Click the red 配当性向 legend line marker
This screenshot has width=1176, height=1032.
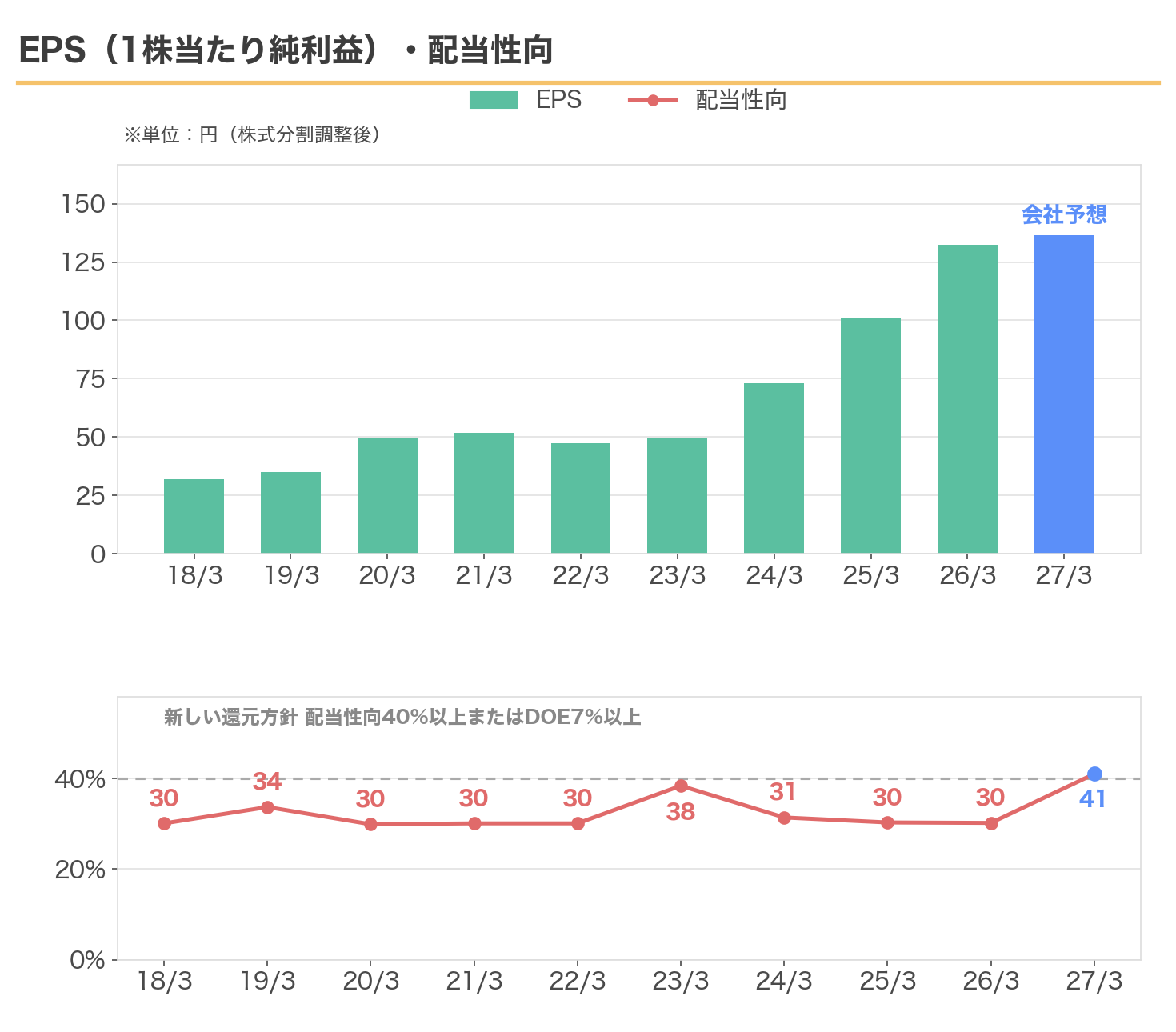coord(652,100)
